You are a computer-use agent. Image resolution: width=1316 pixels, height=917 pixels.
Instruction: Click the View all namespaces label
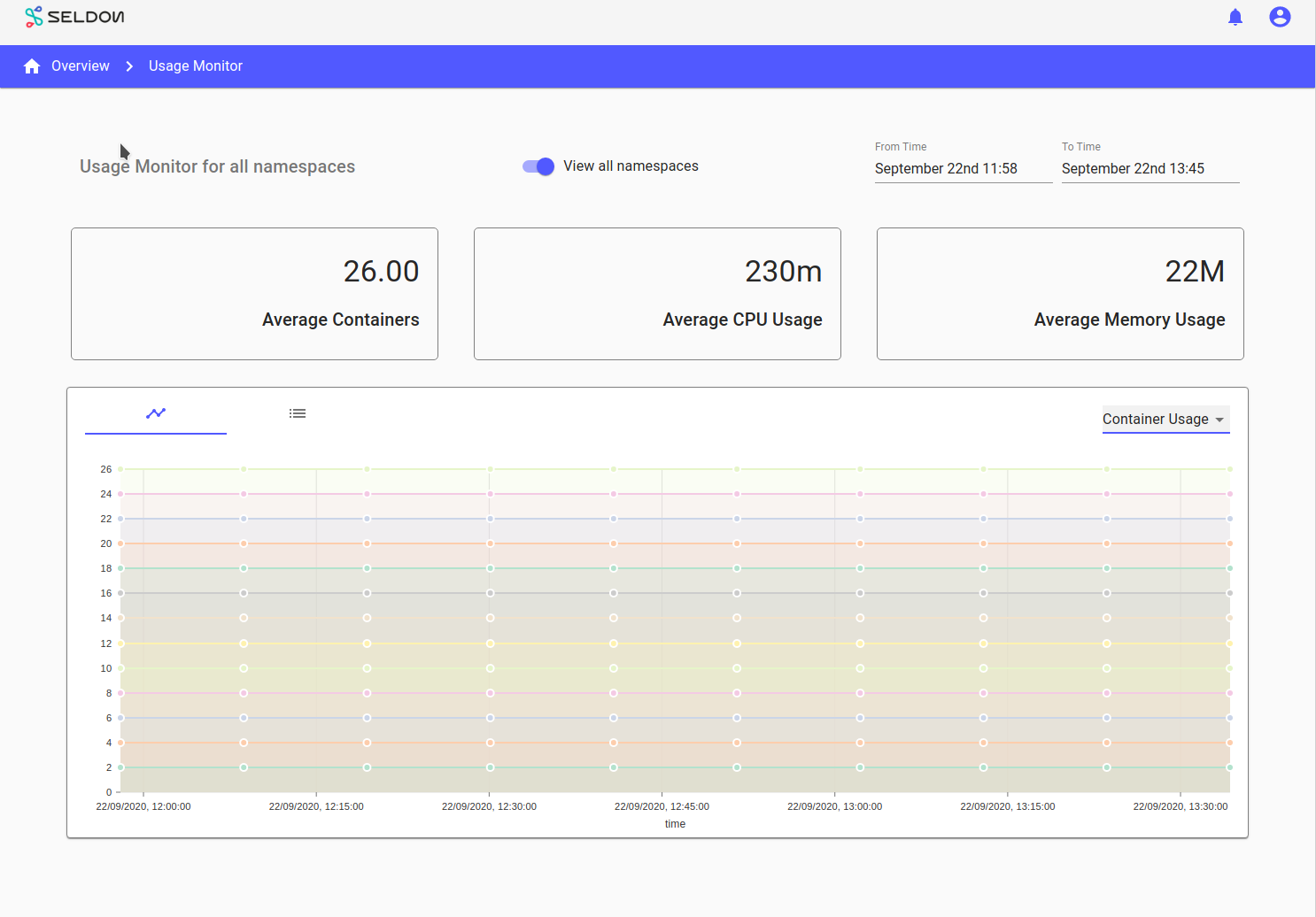point(631,166)
